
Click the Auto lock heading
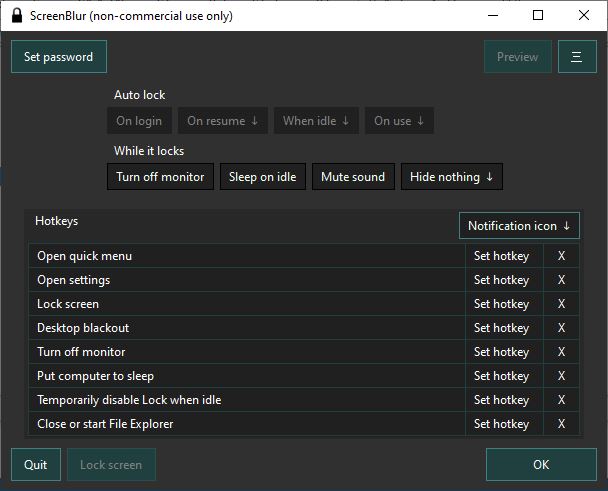tap(140, 95)
